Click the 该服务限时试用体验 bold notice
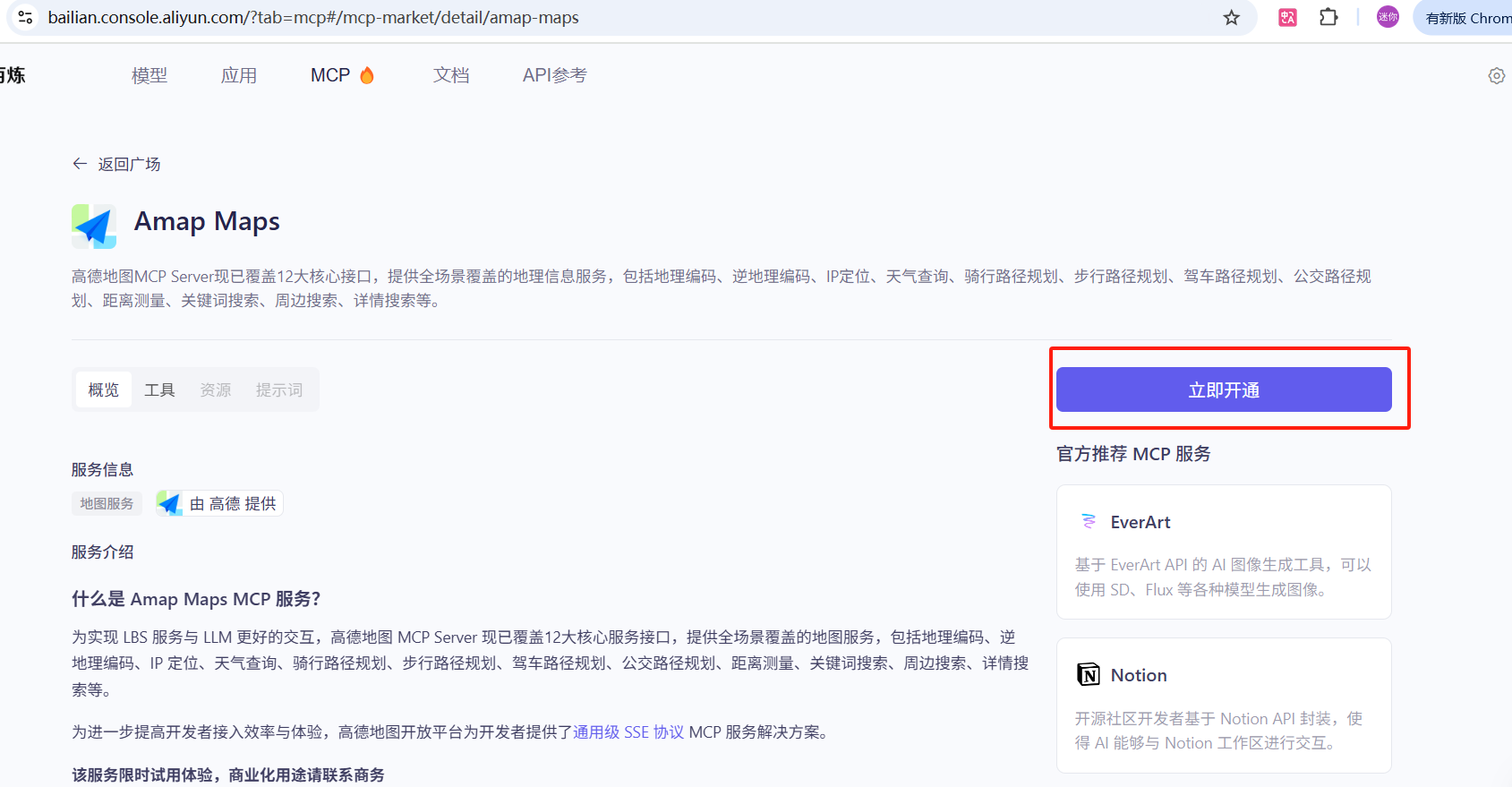This screenshot has width=1512, height=787. (228, 774)
